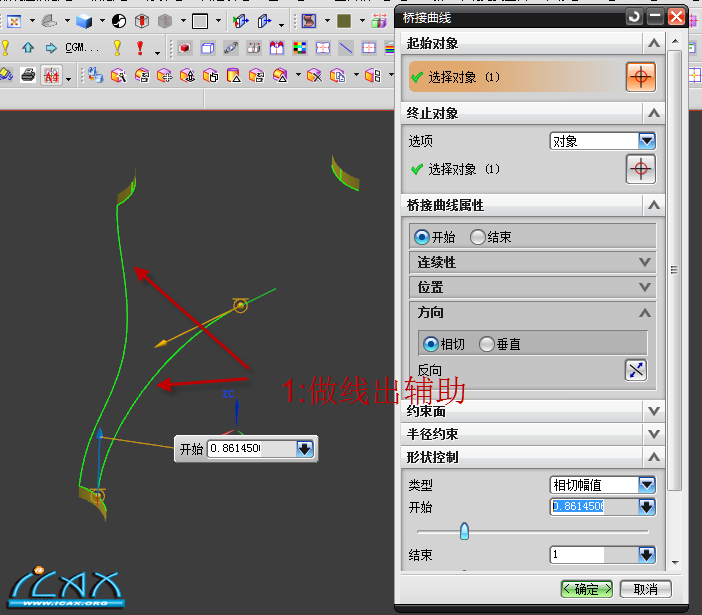Click the 取消 button
The height and width of the screenshot is (615, 702).
[x=645, y=588]
